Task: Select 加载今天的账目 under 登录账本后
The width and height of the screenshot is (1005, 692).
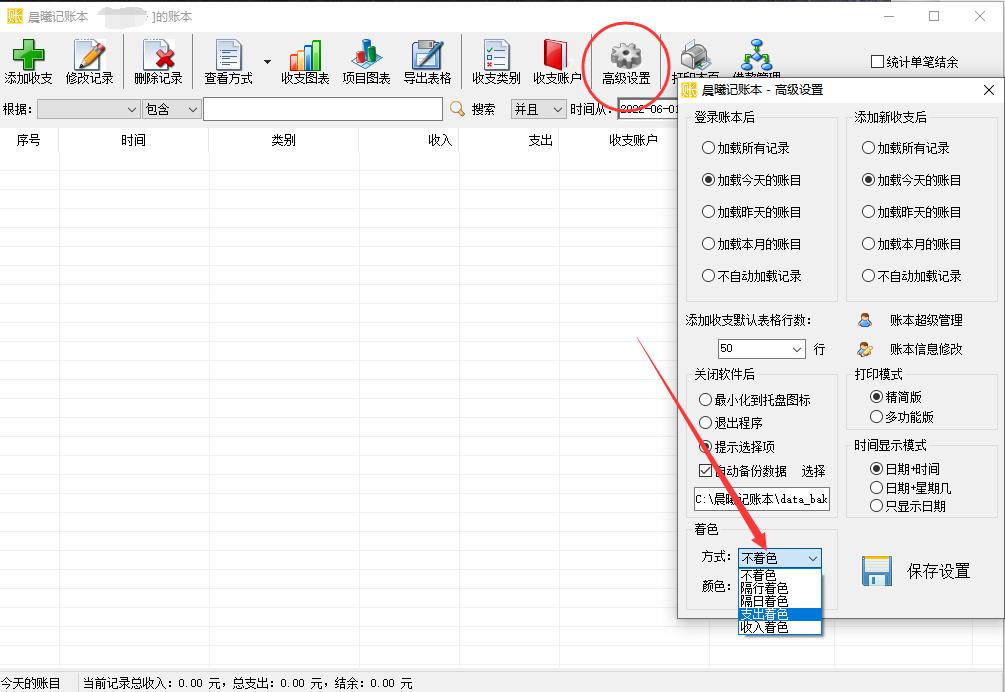Action: coord(708,180)
